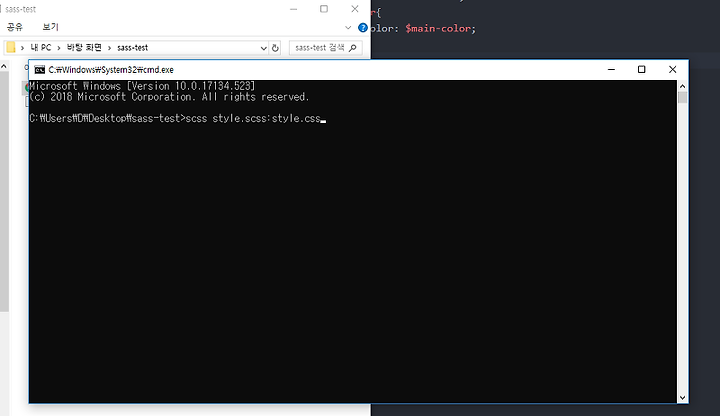720x416 pixels.
Task: Open the 공유 tab in File Explorer
Action: pos(15,27)
